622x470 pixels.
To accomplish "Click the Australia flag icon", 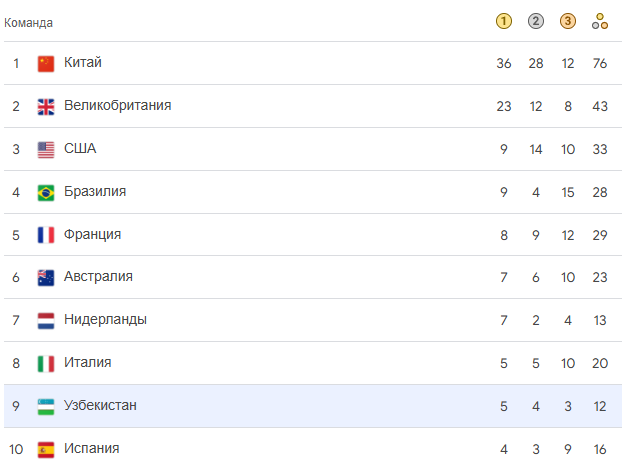I will pyautogui.click(x=46, y=278).
